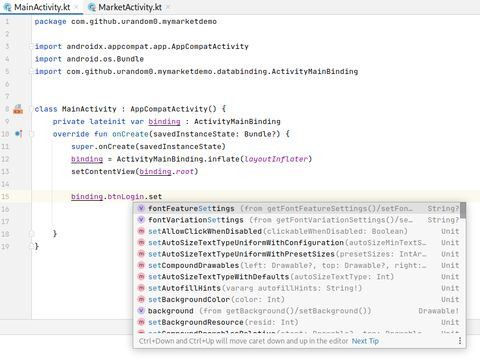Screen dimensions: 480x360
Task: Click the binding variable declaration on line 9
Action: pyautogui.click(x=164, y=122)
